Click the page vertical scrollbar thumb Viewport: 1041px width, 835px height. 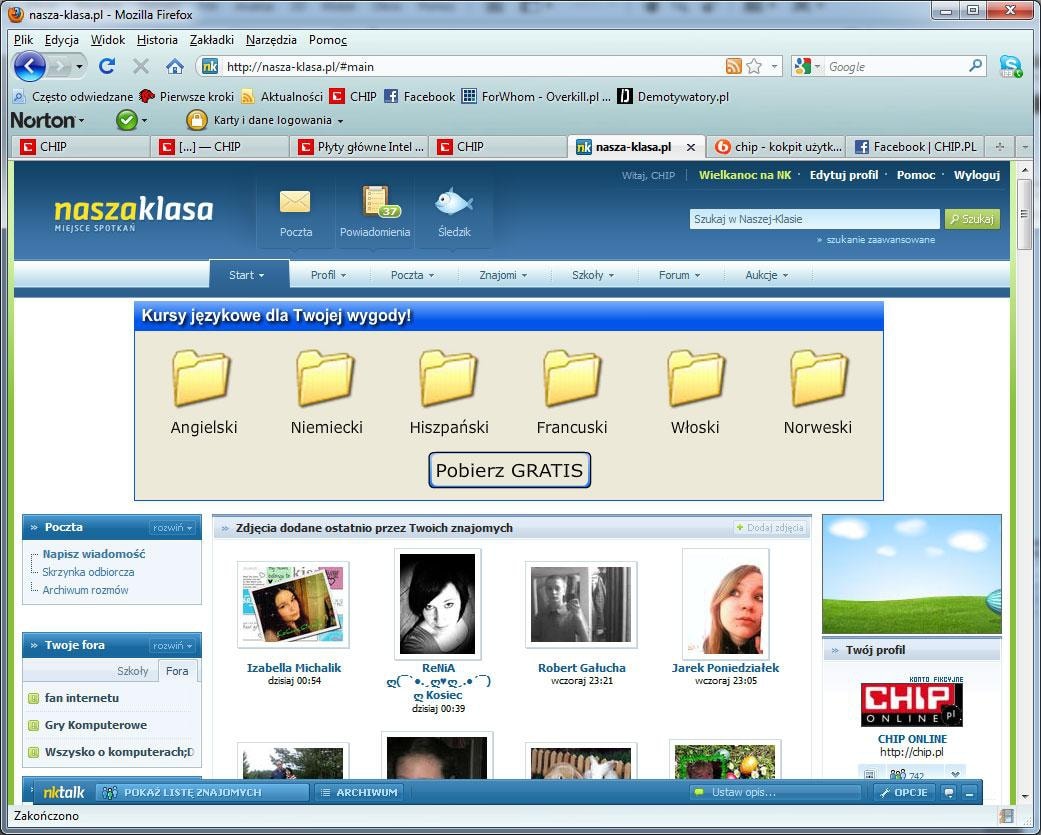tap(1024, 214)
